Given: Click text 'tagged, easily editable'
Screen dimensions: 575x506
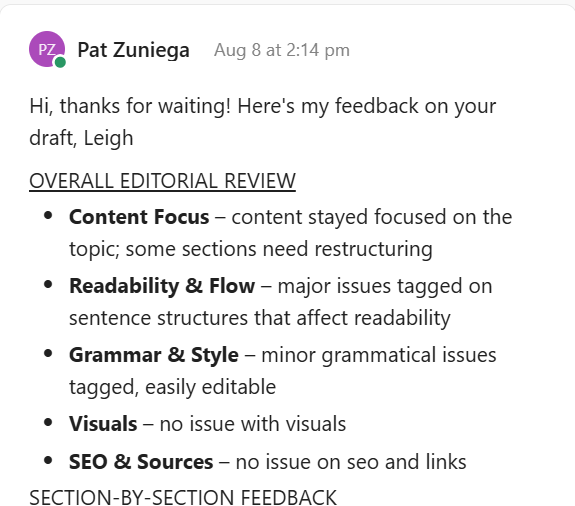Looking at the screenshot, I should tap(172, 387).
